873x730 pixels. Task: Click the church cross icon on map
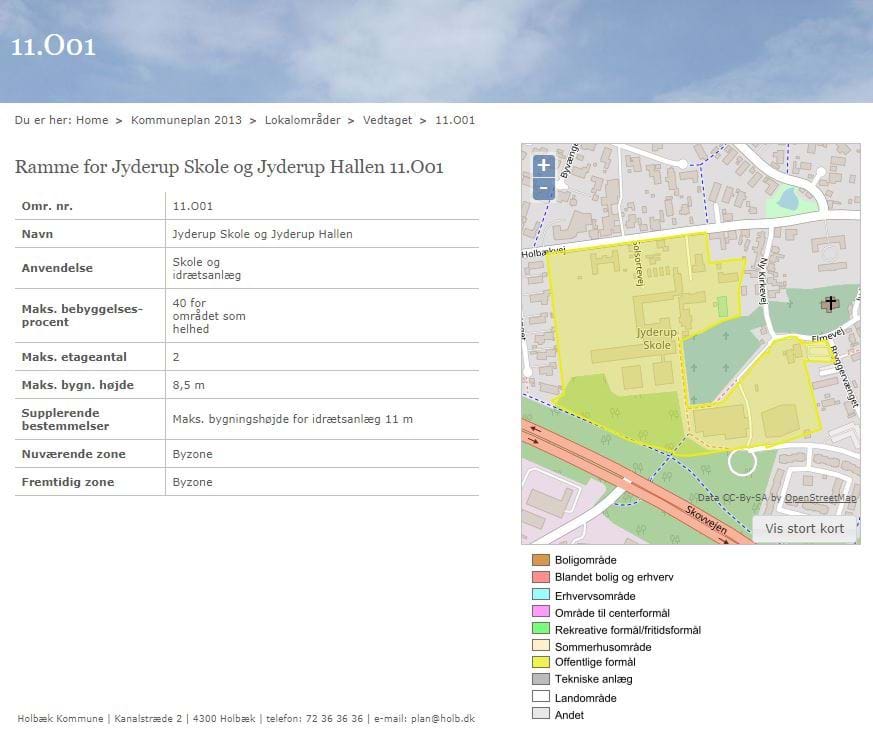[x=830, y=302]
